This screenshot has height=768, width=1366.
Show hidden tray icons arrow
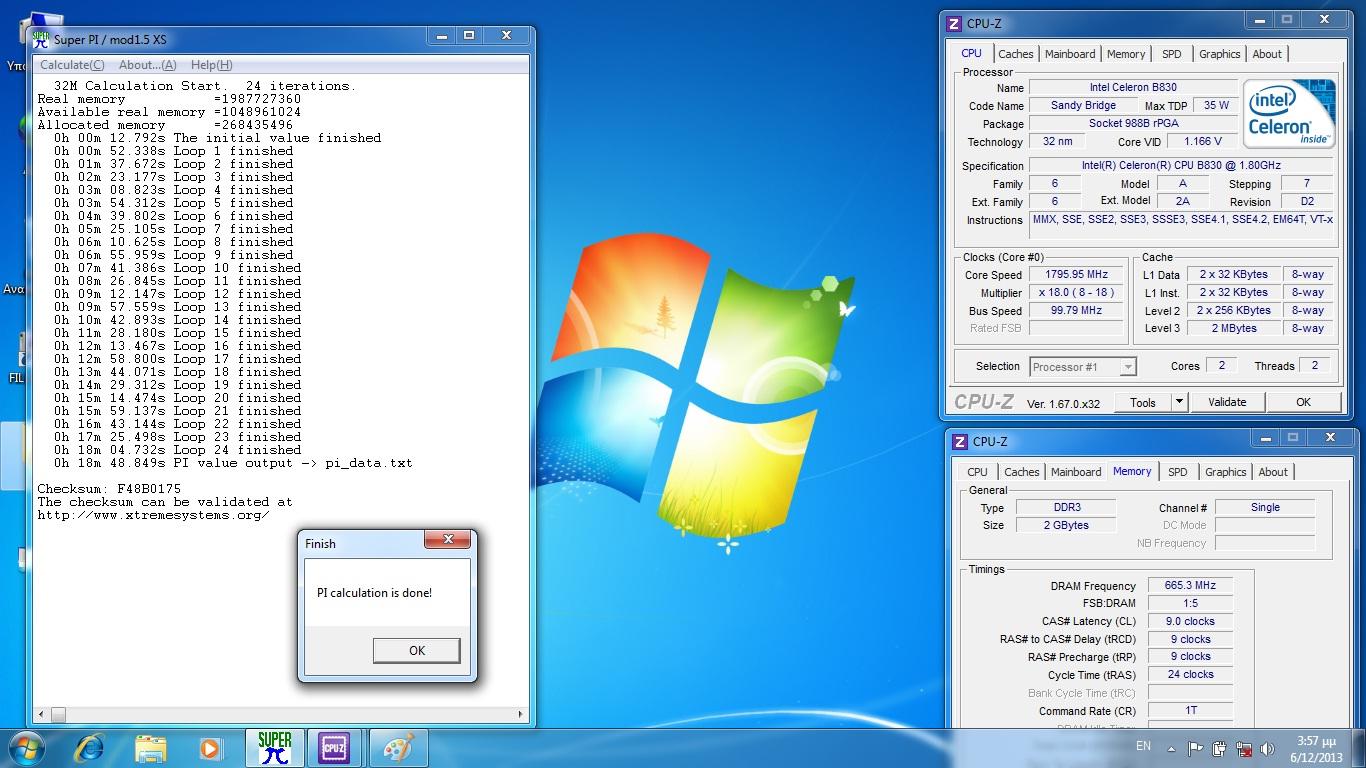(x=1171, y=748)
